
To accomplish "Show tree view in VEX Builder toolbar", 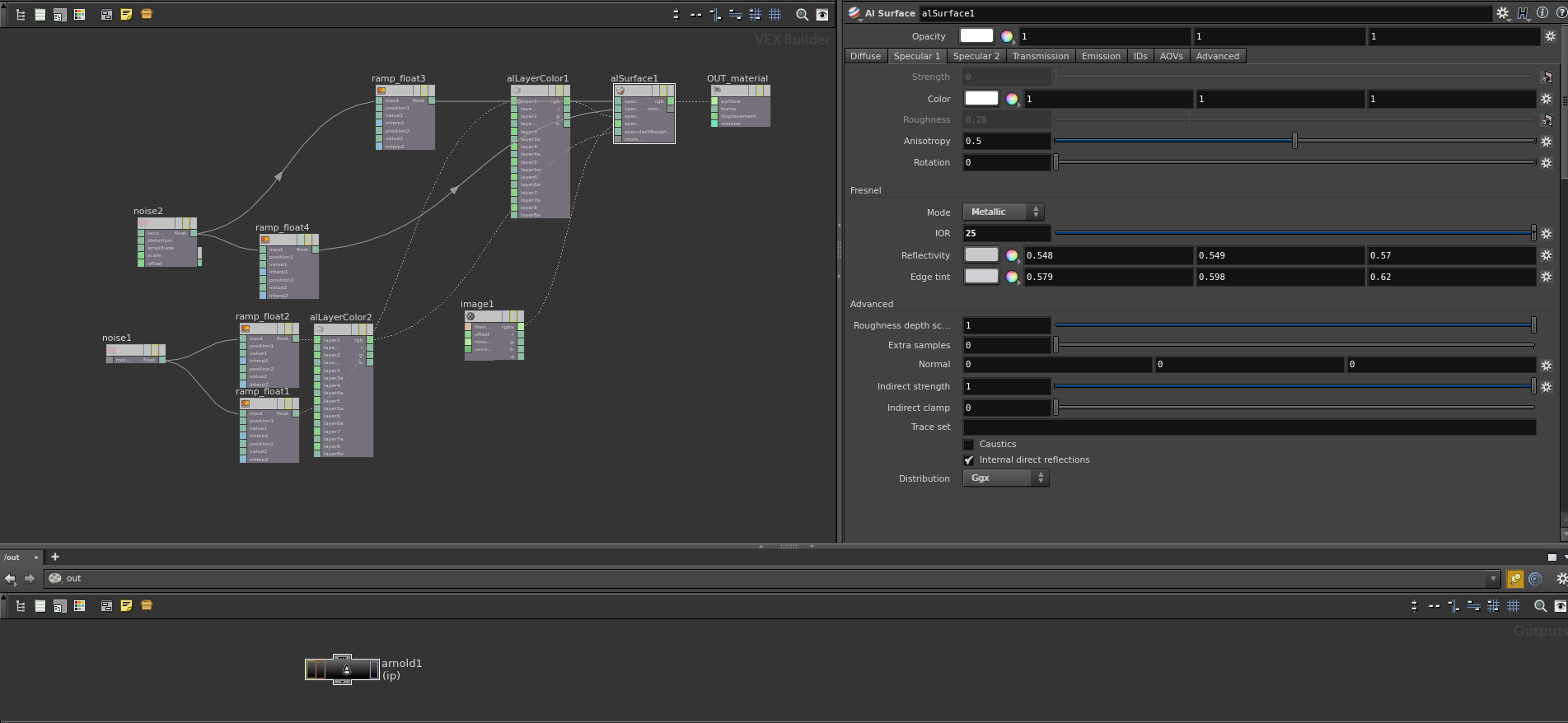I will (x=21, y=14).
